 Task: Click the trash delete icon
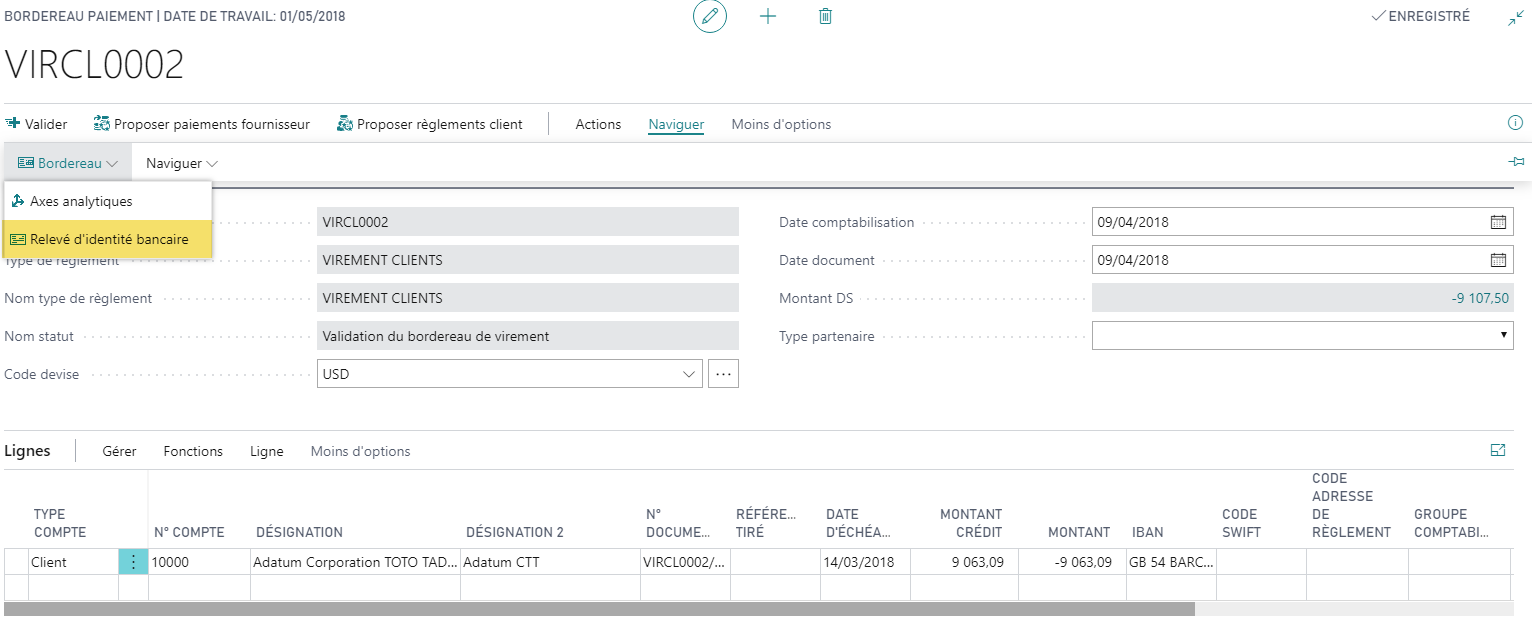tap(825, 17)
